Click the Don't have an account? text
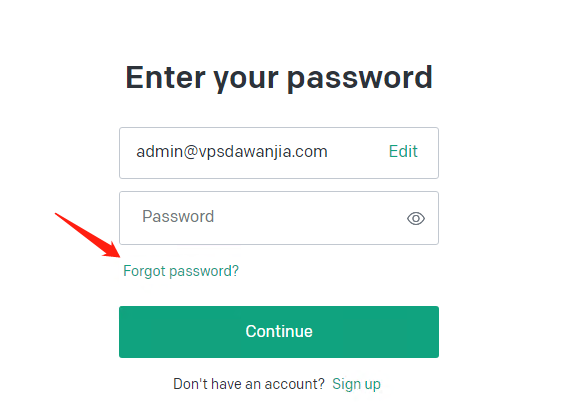 (x=249, y=384)
